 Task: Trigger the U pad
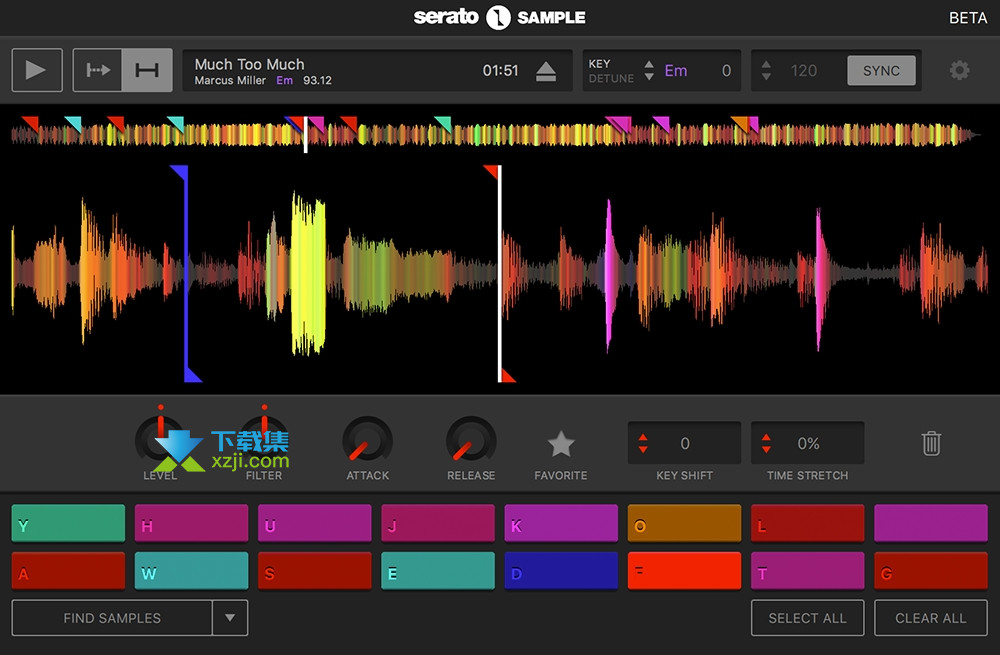coord(314,524)
